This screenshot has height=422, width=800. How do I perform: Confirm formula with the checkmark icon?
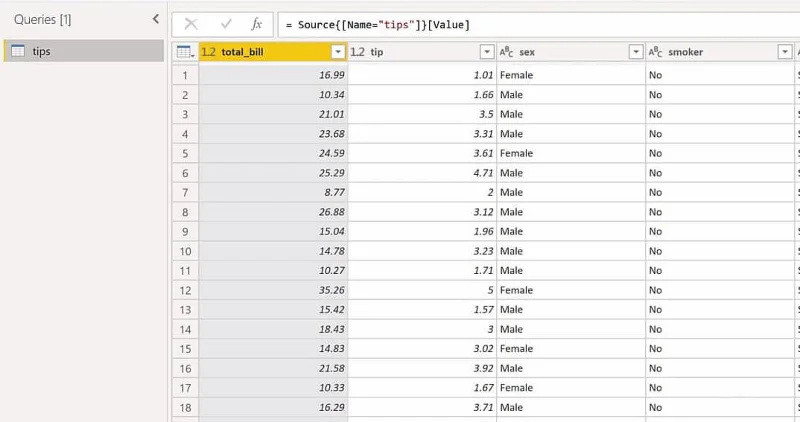pyautogui.click(x=226, y=24)
